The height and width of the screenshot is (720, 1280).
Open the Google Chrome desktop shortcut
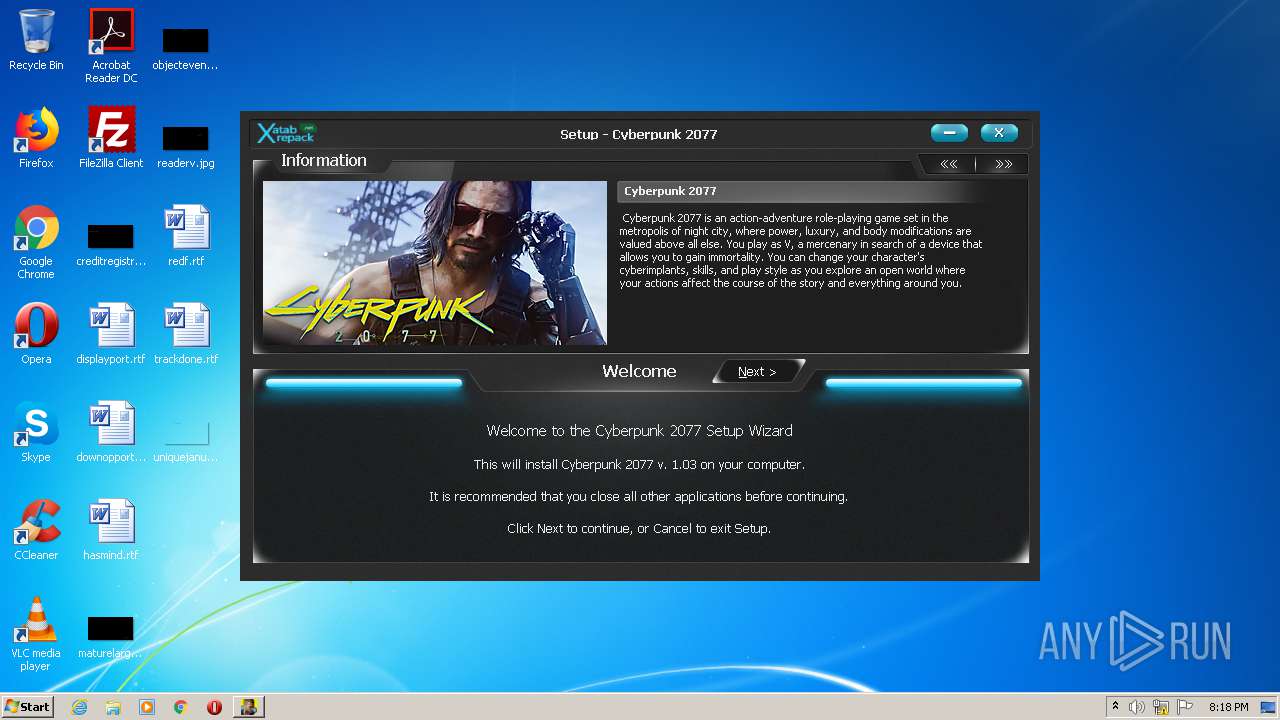(x=36, y=242)
